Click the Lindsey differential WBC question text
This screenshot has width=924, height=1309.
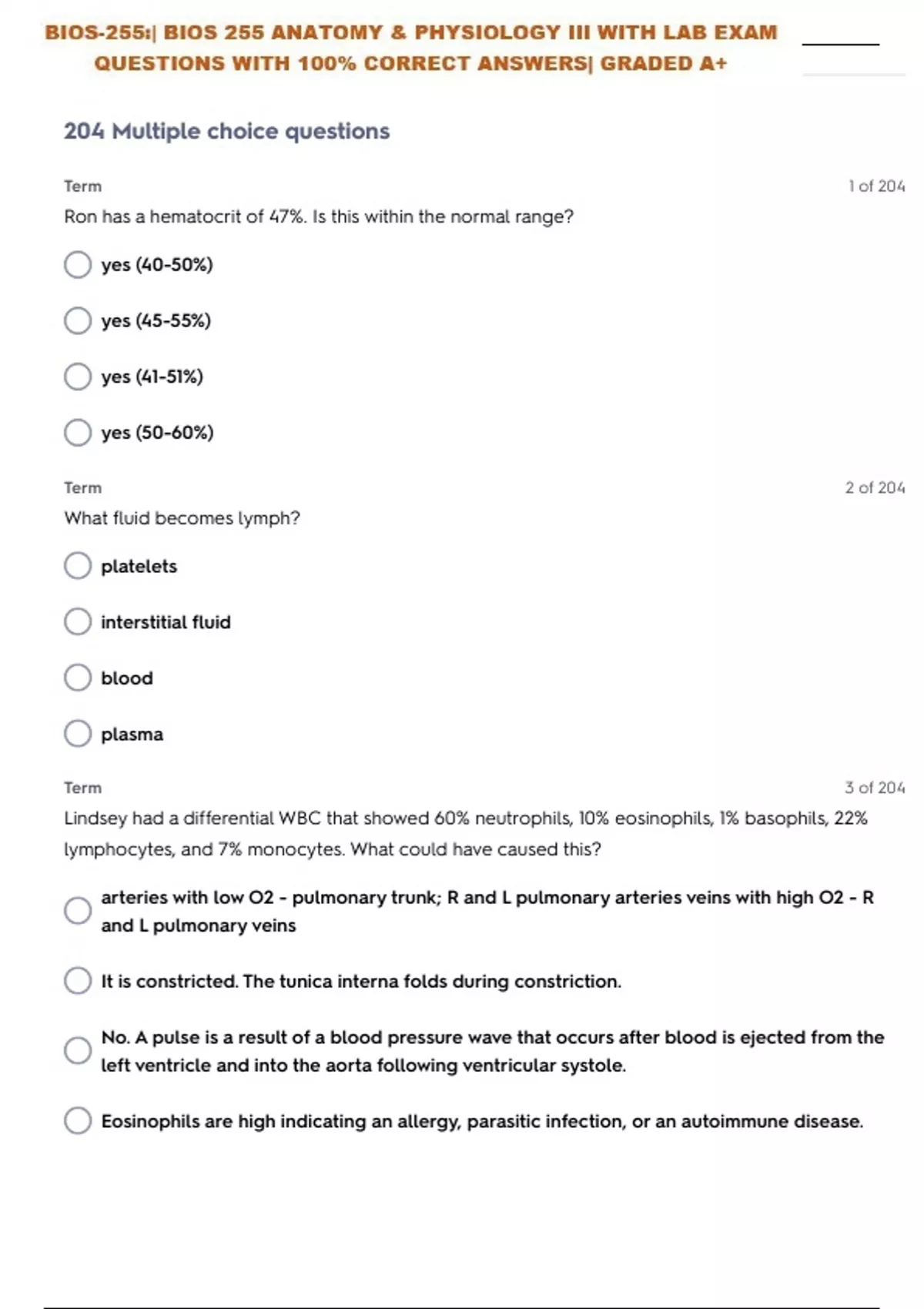[465, 833]
